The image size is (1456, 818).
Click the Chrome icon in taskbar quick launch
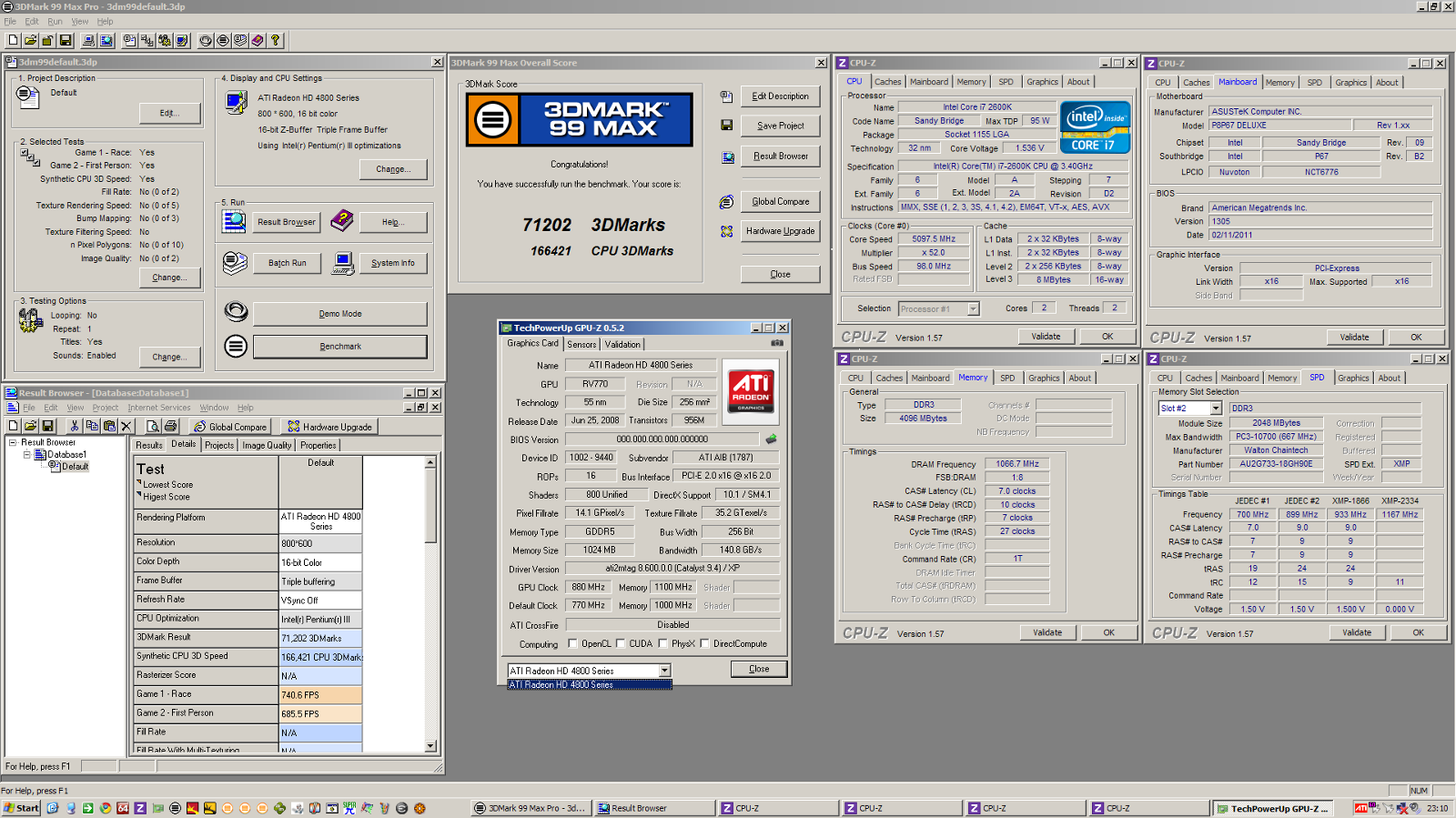pos(106,808)
